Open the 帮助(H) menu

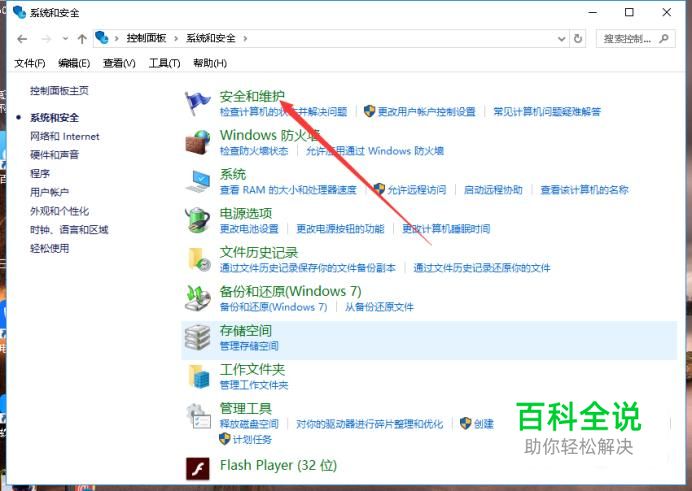210,63
